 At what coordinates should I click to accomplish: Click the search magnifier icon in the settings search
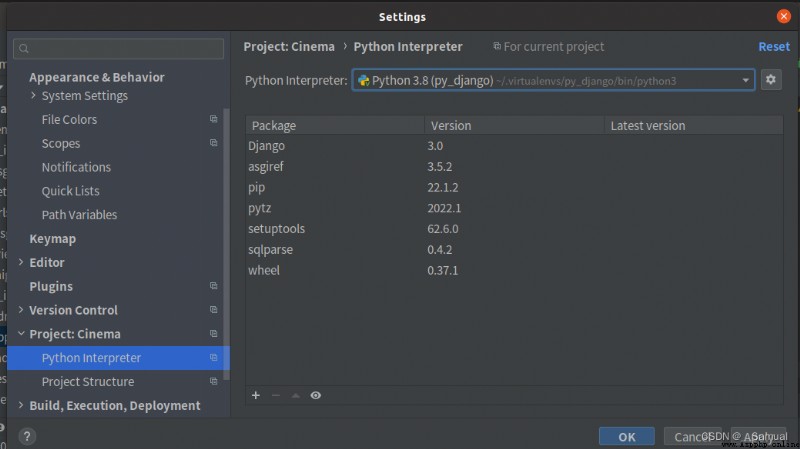click(x=23, y=48)
